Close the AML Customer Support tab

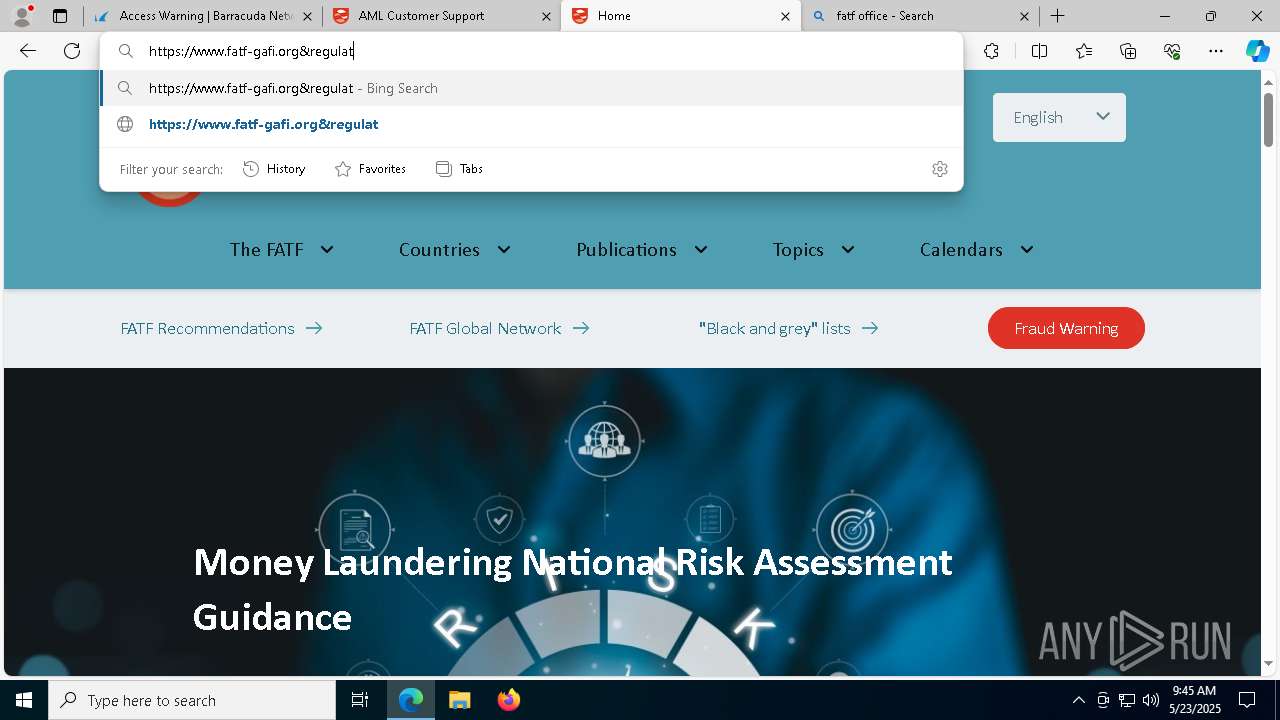tap(546, 16)
